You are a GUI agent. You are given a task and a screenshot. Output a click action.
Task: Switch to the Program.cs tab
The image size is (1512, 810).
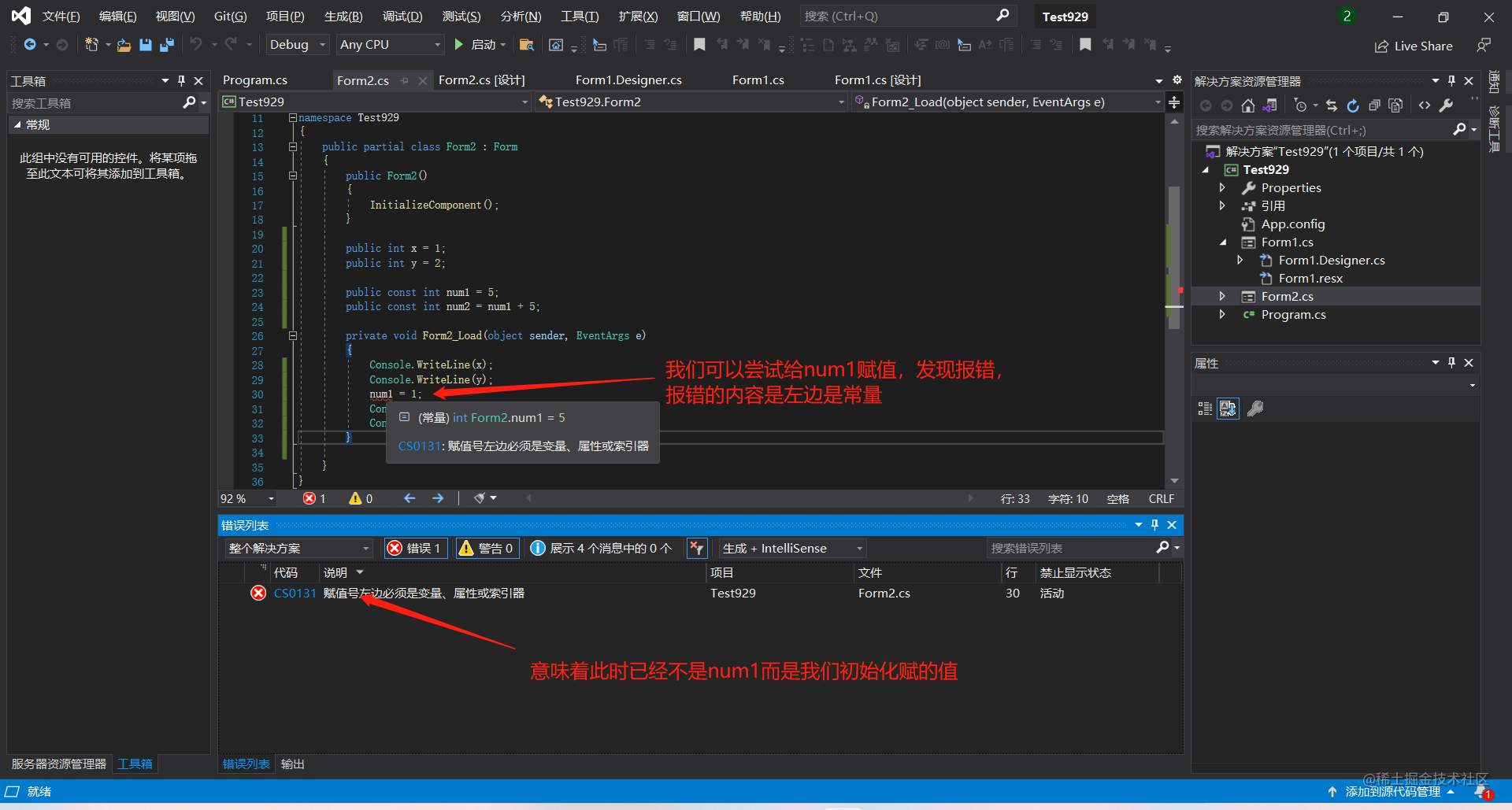255,80
